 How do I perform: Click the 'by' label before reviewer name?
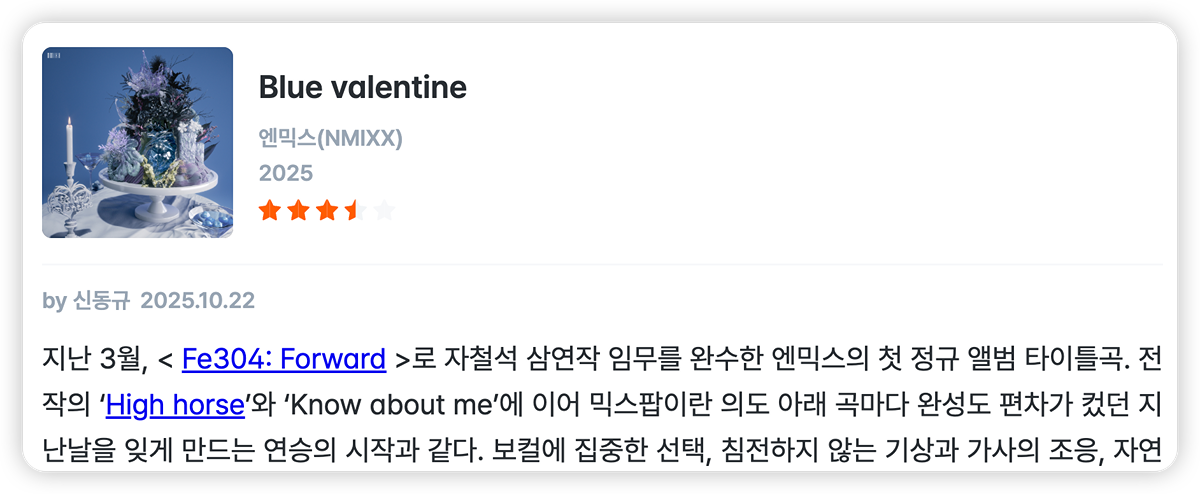click(54, 301)
